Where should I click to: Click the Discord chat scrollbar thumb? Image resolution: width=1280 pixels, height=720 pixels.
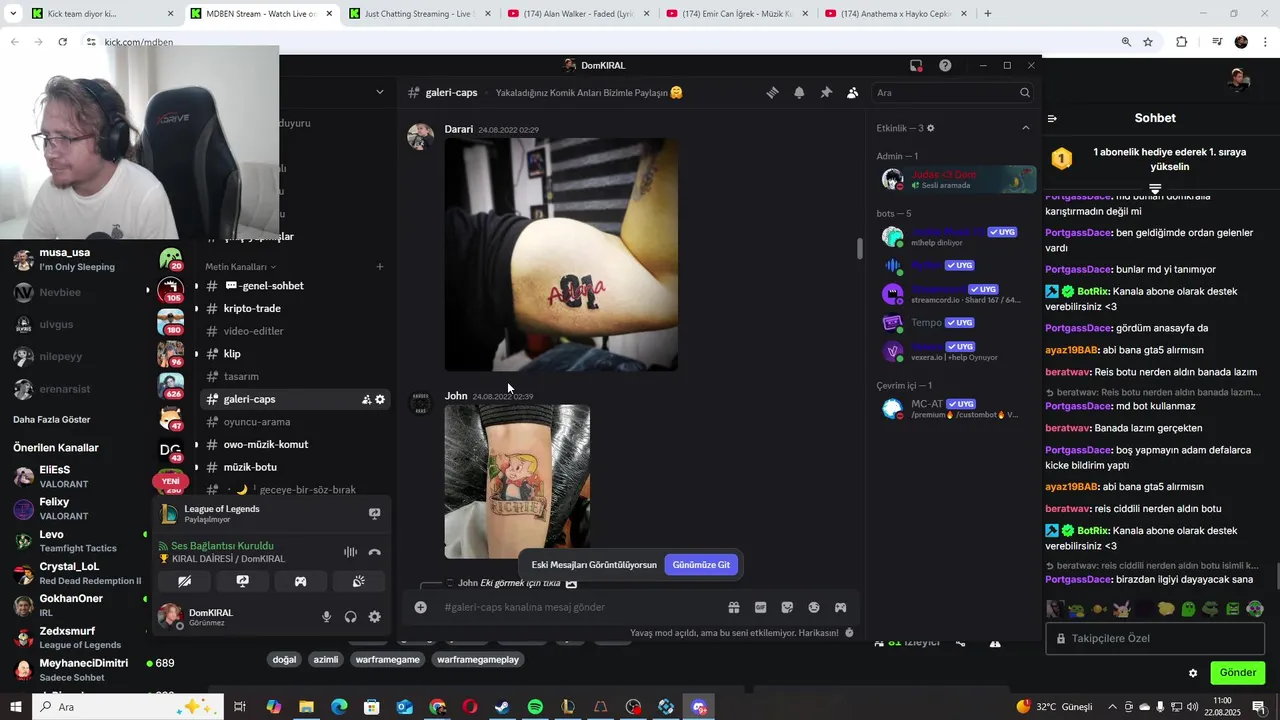(859, 248)
